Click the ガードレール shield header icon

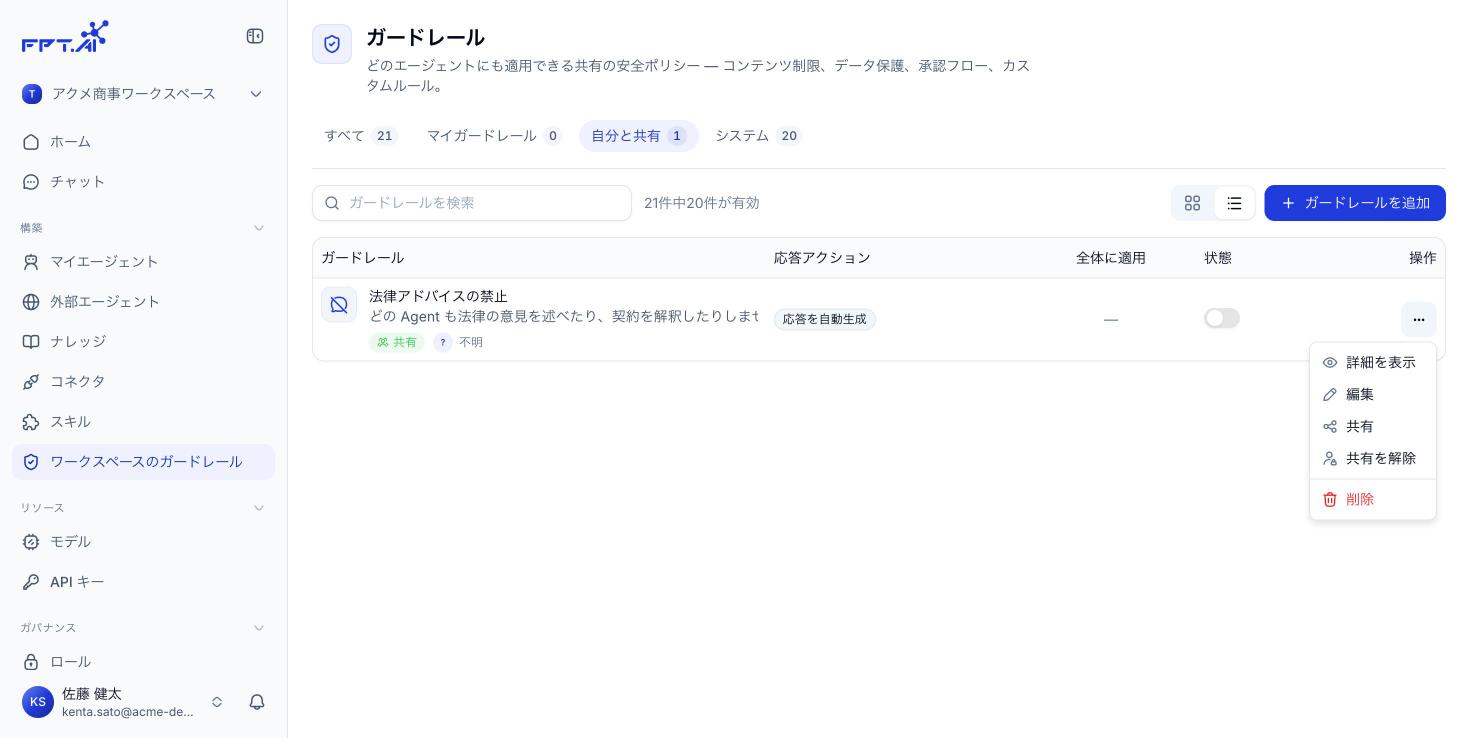point(332,44)
